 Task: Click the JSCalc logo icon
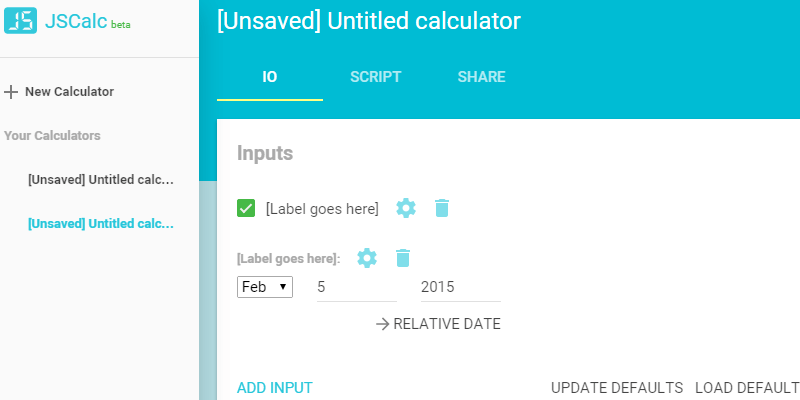click(21, 20)
